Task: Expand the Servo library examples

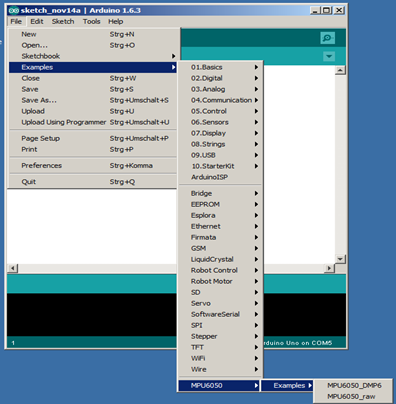Action: tap(220, 303)
